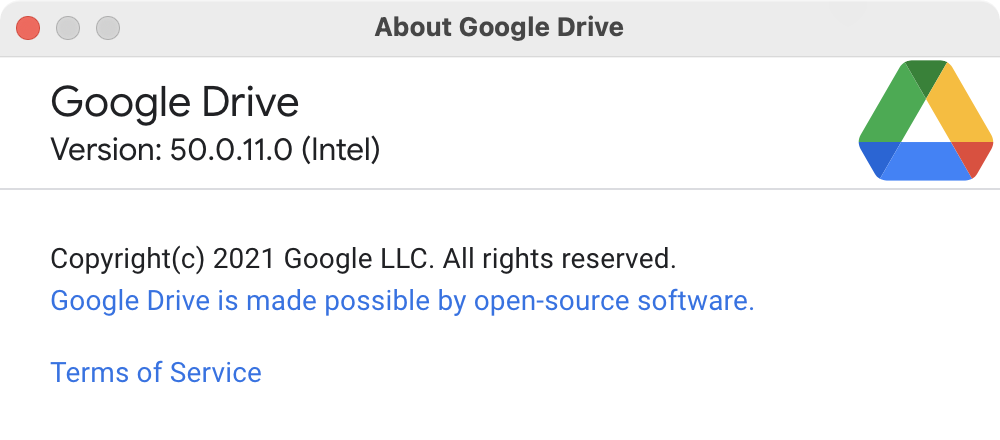Click the dark blue left corner of logo

[x=877, y=157]
